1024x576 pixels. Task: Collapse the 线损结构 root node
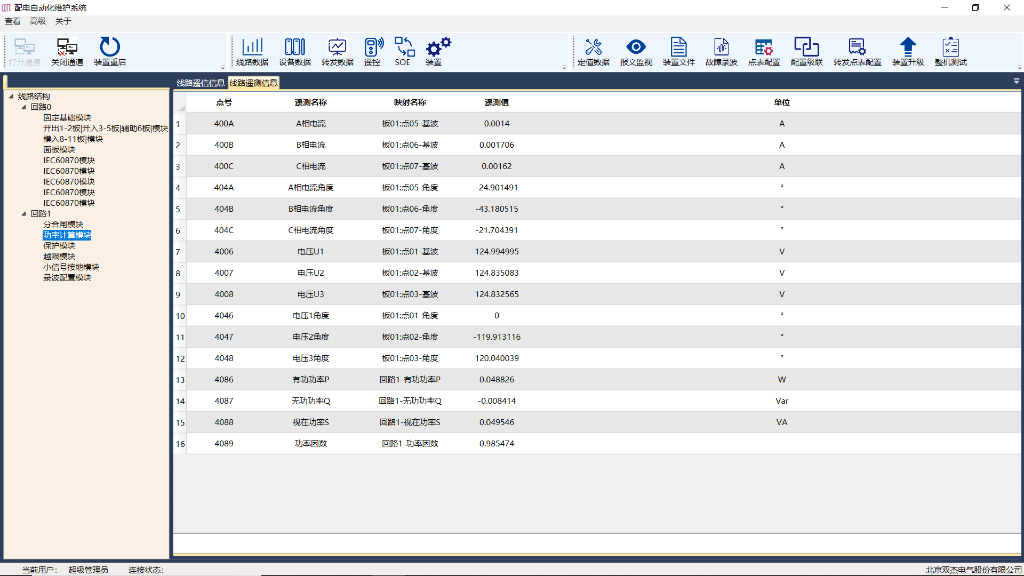click(11, 97)
